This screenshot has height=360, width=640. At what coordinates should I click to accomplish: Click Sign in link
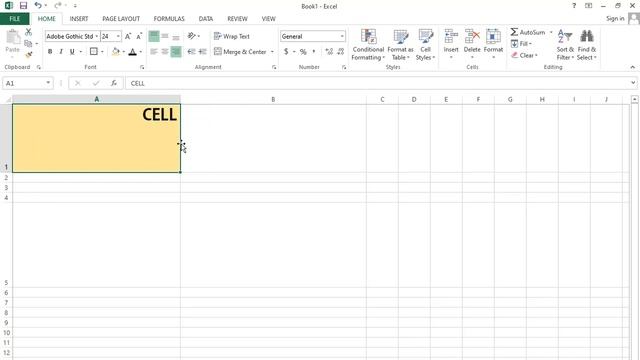(615, 18)
